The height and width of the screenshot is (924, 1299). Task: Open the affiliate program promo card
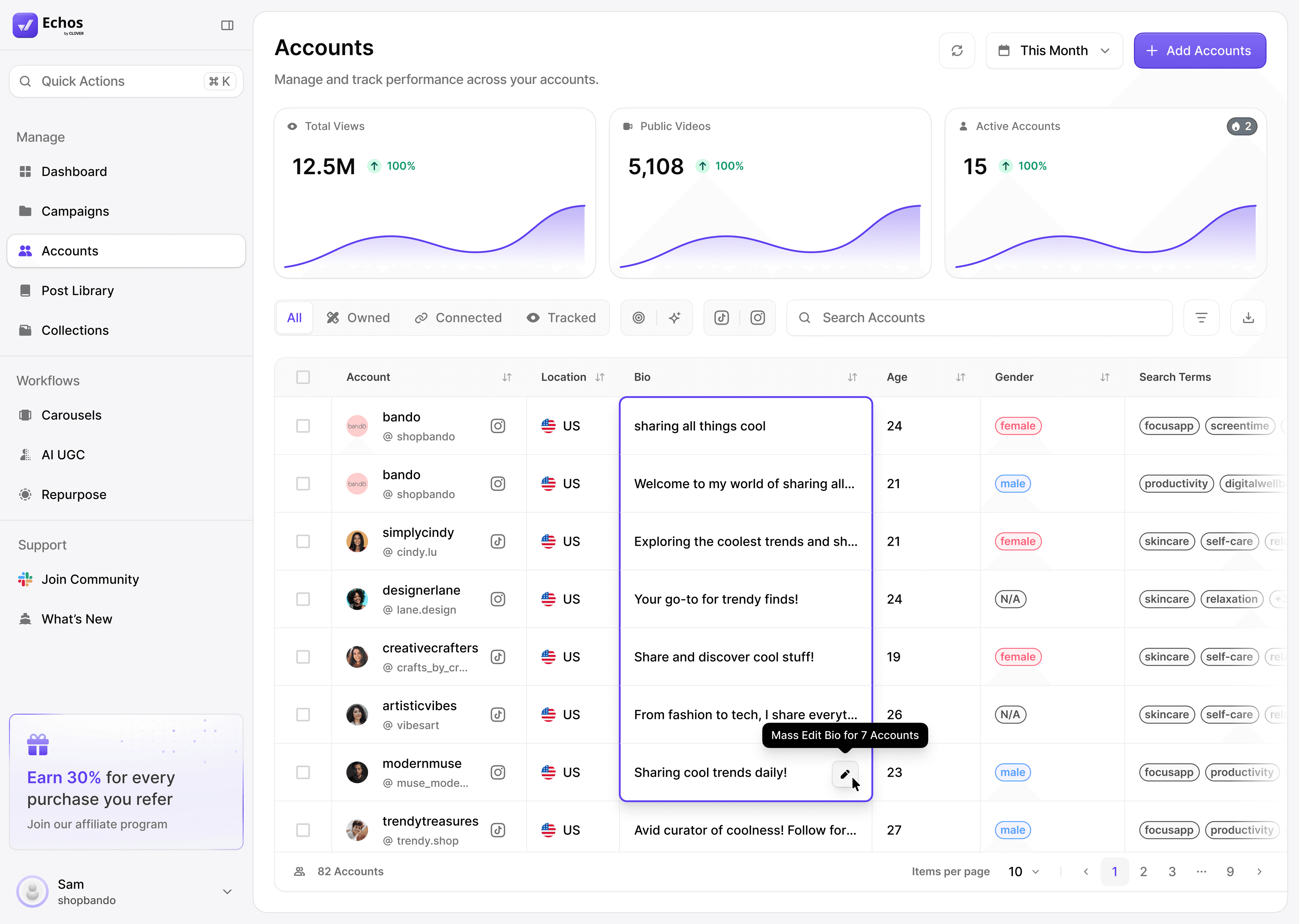(126, 782)
